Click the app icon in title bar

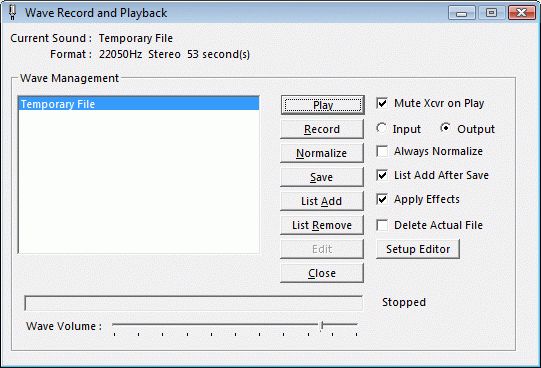coord(12,12)
